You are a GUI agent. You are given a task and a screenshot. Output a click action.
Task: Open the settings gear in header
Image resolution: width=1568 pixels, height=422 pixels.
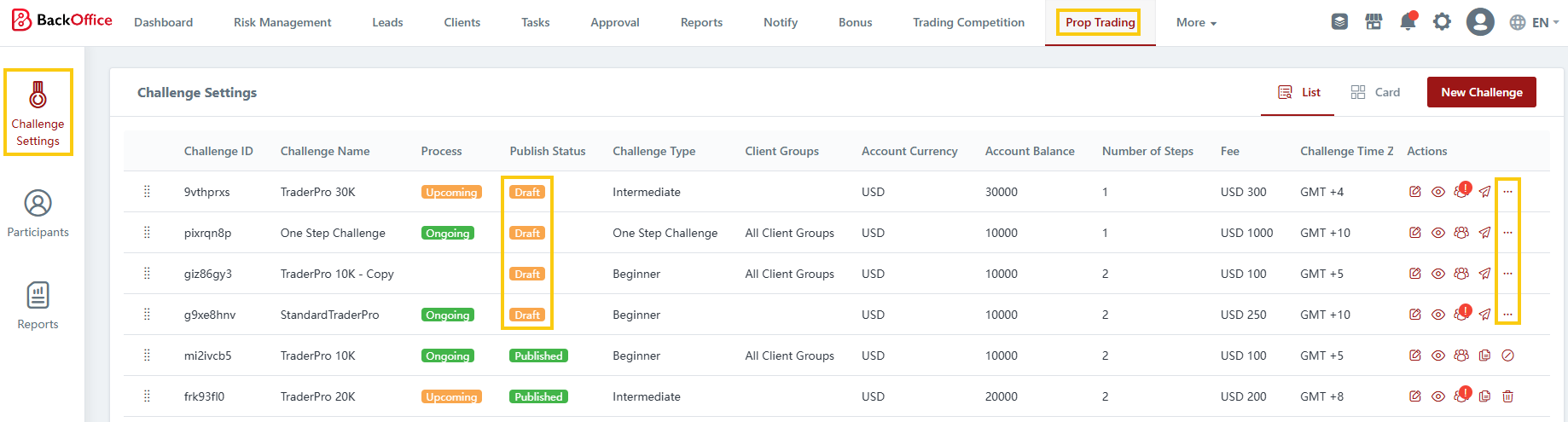tap(1442, 22)
